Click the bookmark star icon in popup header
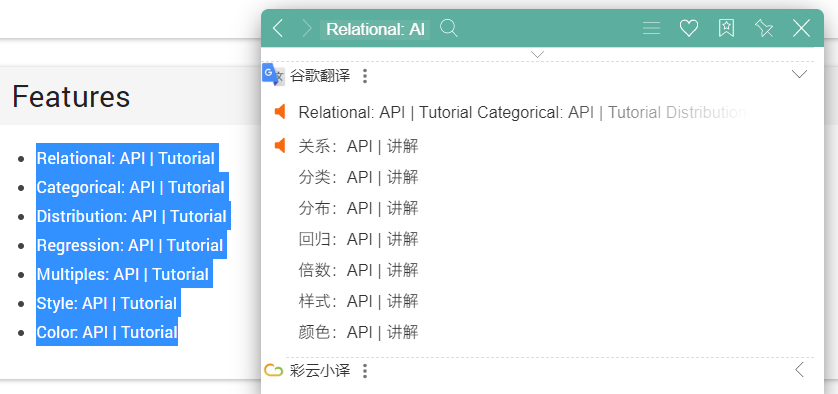This screenshot has height=394, width=838. click(726, 28)
